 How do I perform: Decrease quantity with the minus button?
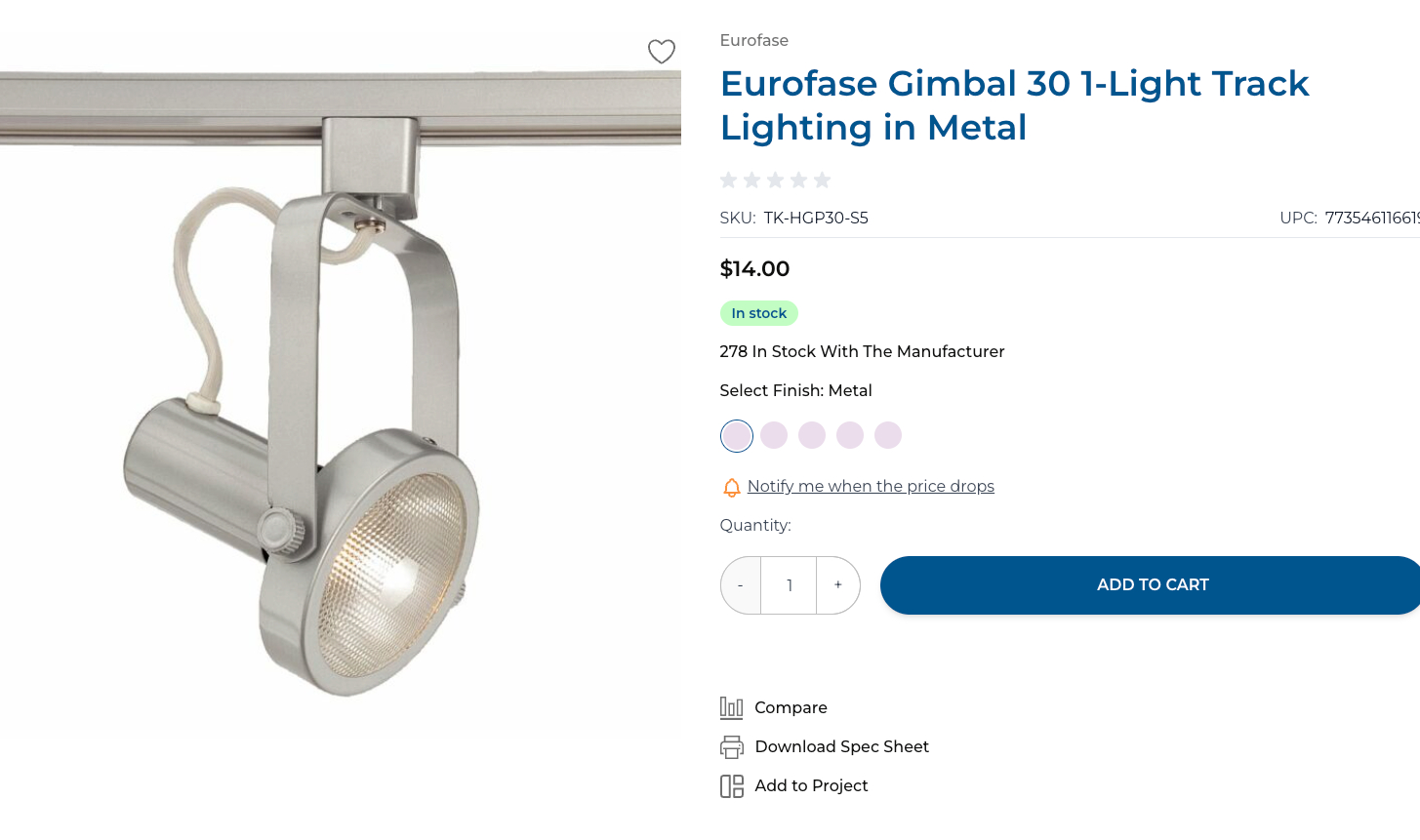[741, 585]
